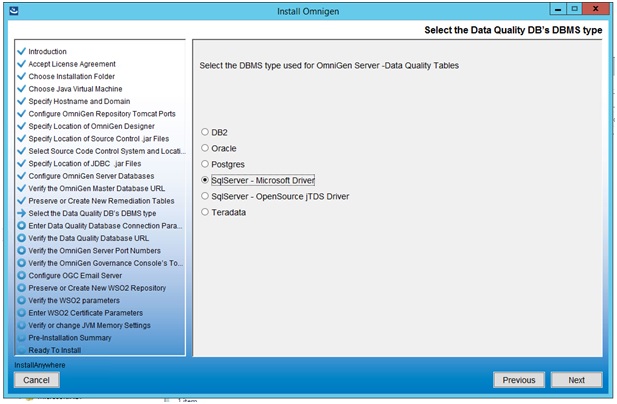Click the 'InstallAnywhere' label
This screenshot has height=404, width=617.
point(40,365)
